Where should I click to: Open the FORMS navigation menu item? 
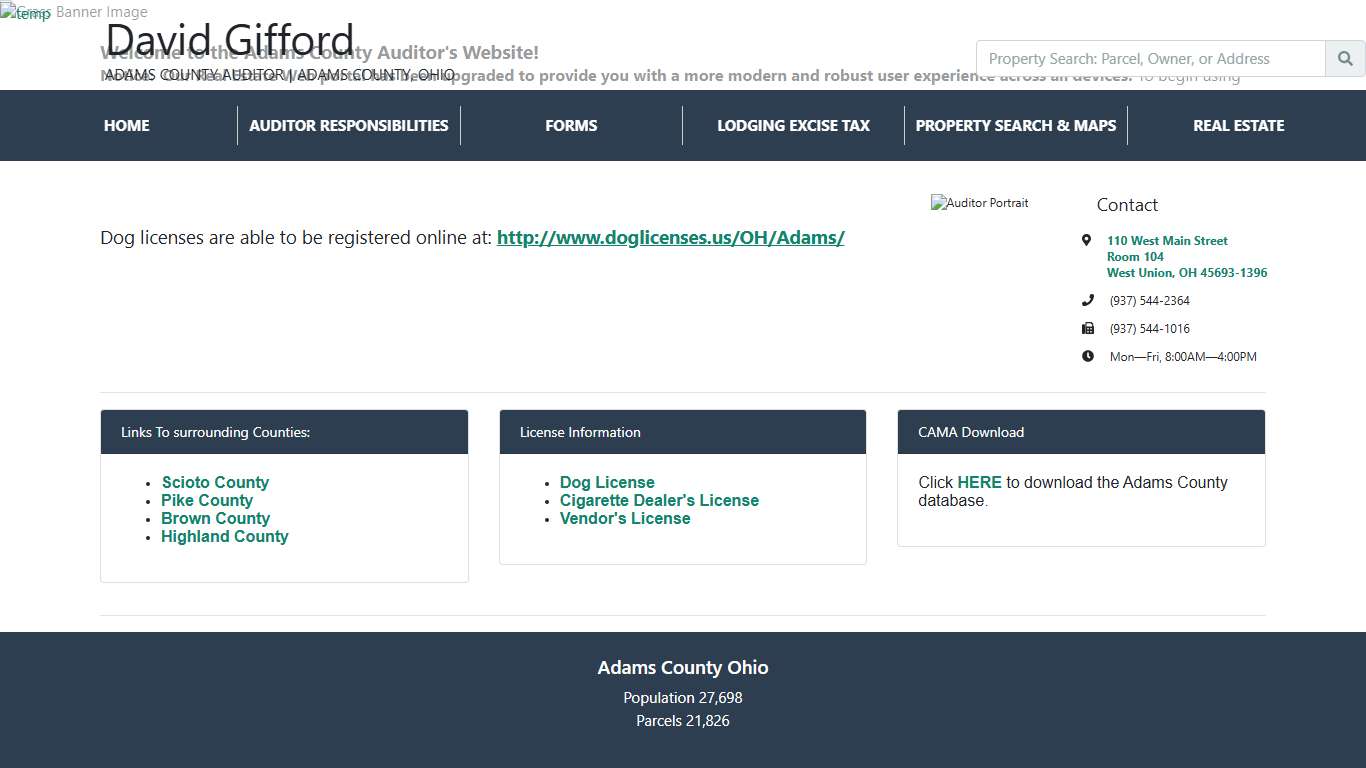click(x=571, y=125)
